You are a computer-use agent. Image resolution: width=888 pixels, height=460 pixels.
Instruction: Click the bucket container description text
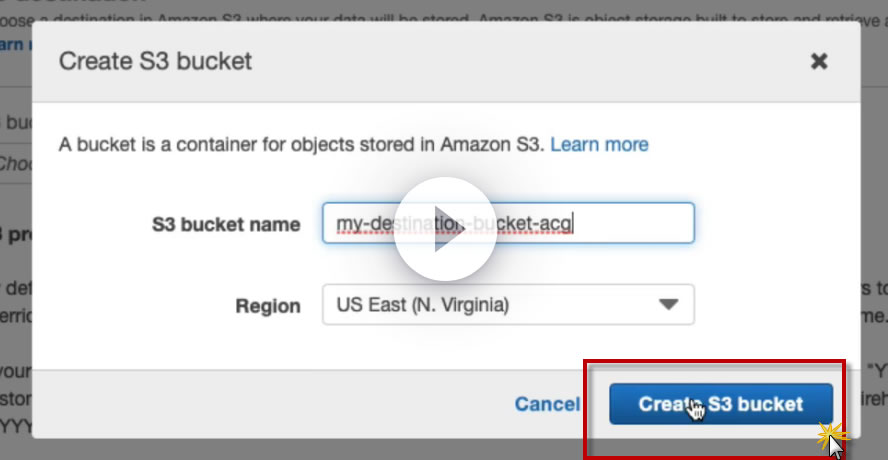coord(300,144)
